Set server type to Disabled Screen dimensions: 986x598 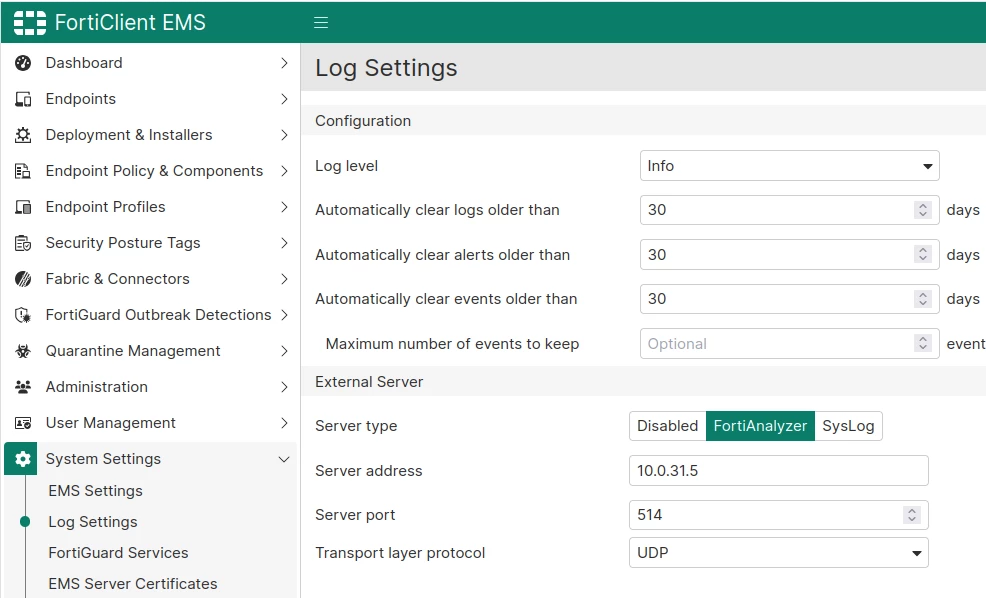coord(668,426)
